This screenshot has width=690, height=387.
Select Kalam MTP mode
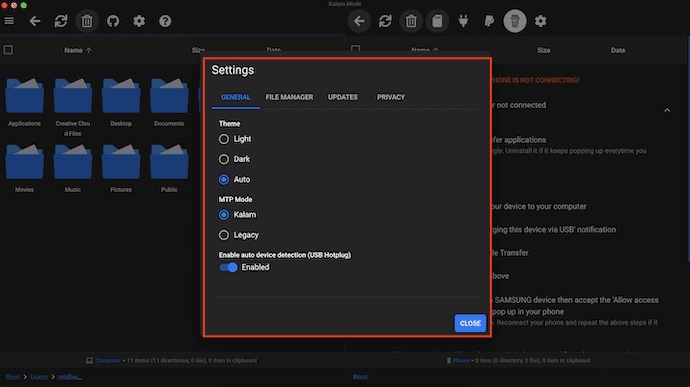click(x=224, y=215)
